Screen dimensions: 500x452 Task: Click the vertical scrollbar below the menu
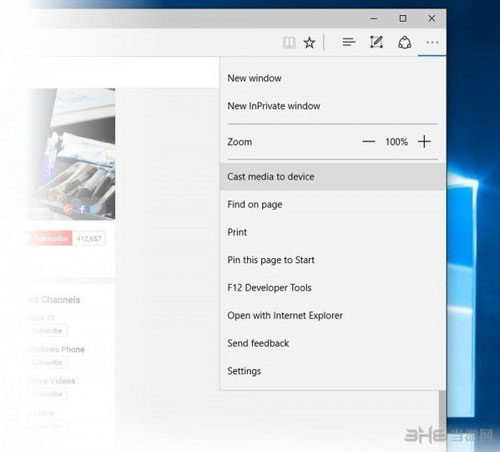[x=442, y=413]
